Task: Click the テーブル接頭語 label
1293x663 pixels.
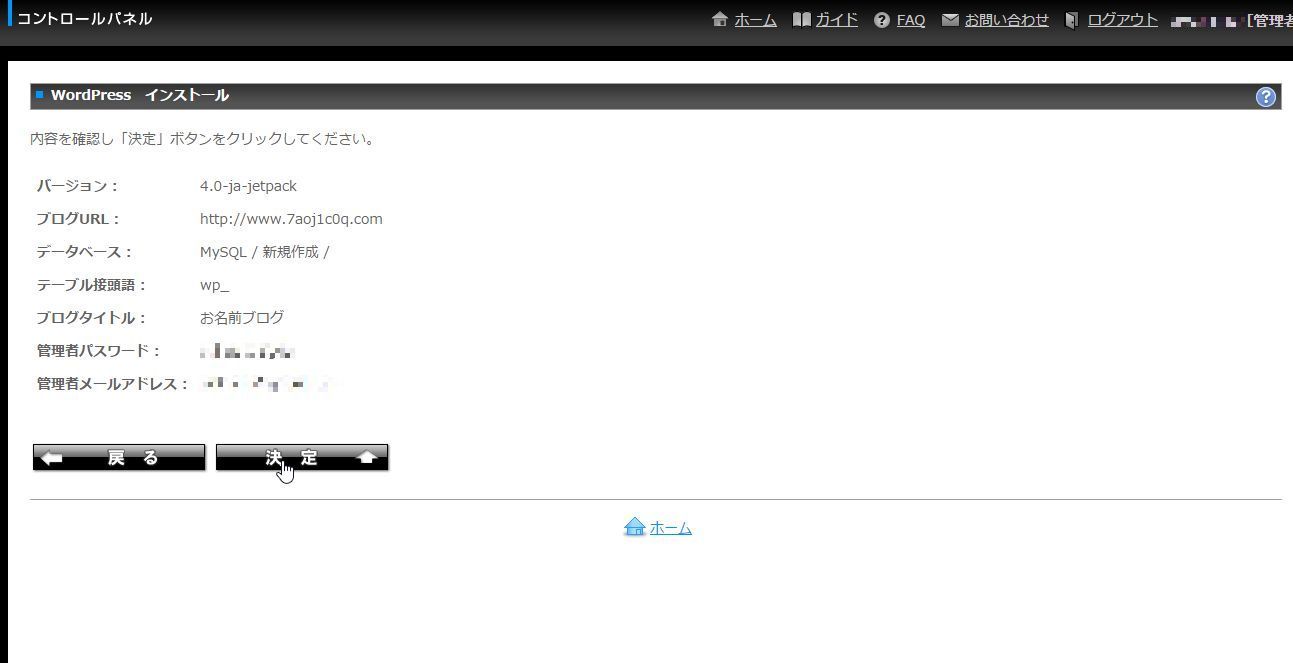Action: [x=92, y=285]
